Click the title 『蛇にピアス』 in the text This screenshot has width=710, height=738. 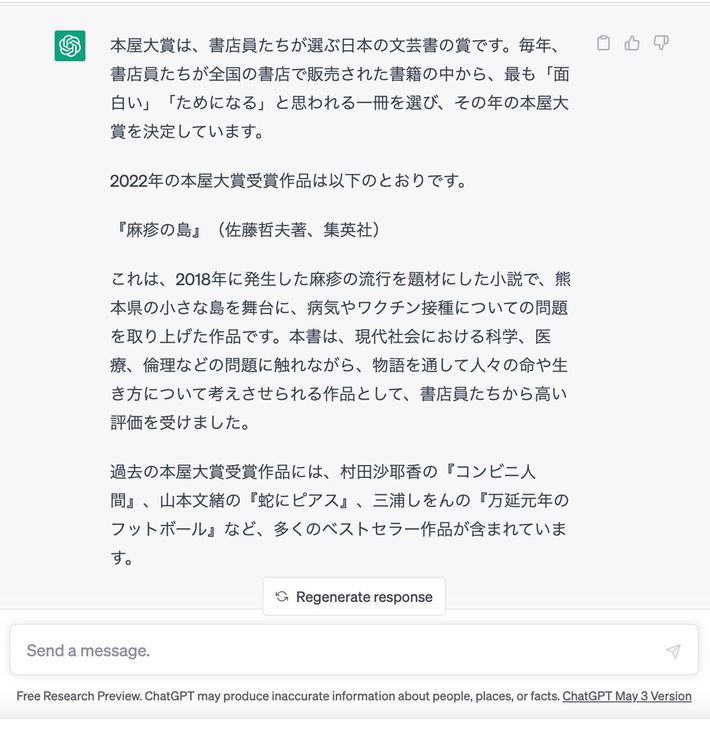(298, 501)
